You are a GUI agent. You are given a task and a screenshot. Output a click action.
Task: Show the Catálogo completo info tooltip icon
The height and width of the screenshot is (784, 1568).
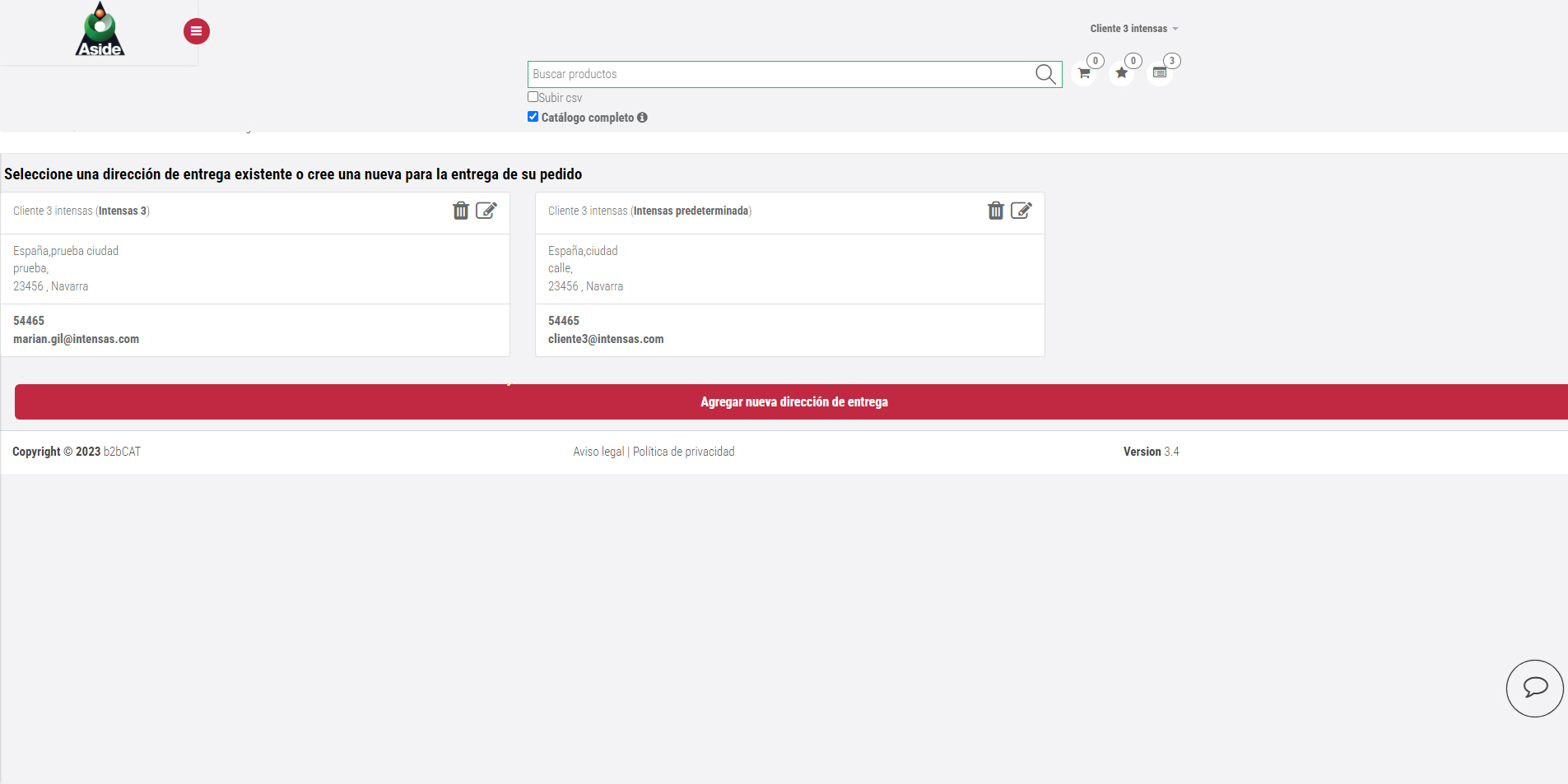pyautogui.click(x=642, y=118)
